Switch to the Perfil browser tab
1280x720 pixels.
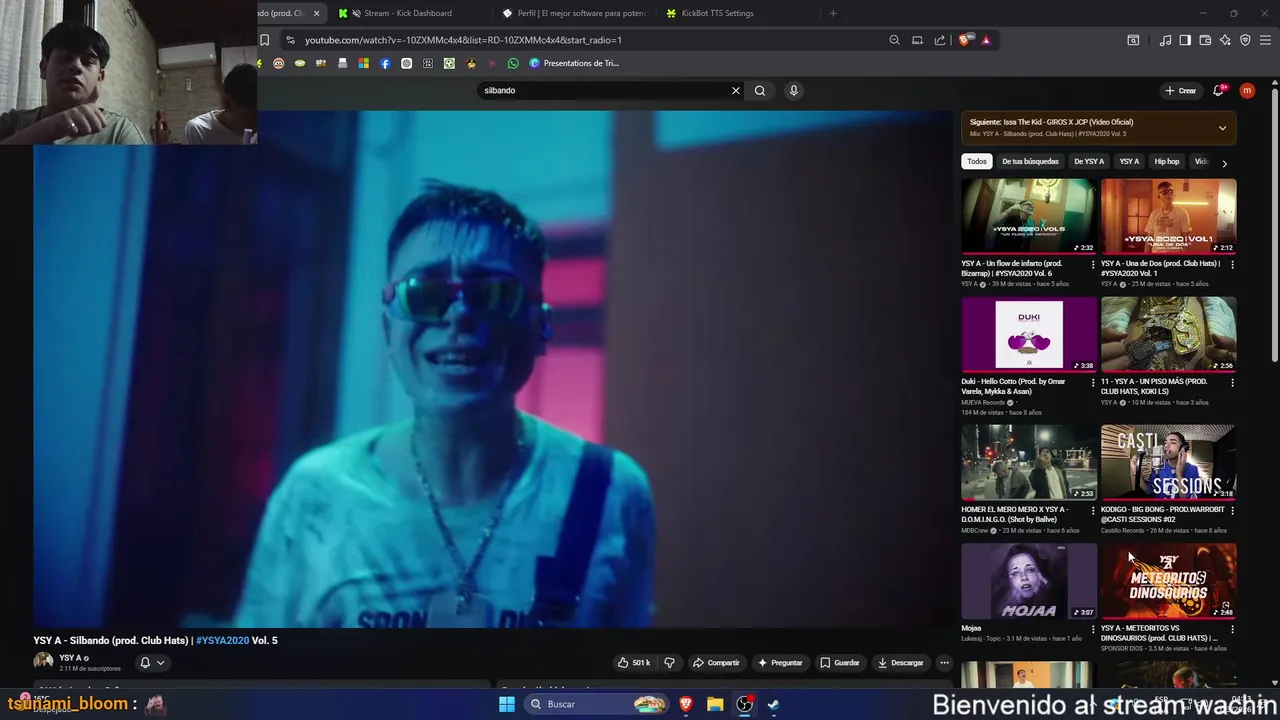(x=575, y=13)
